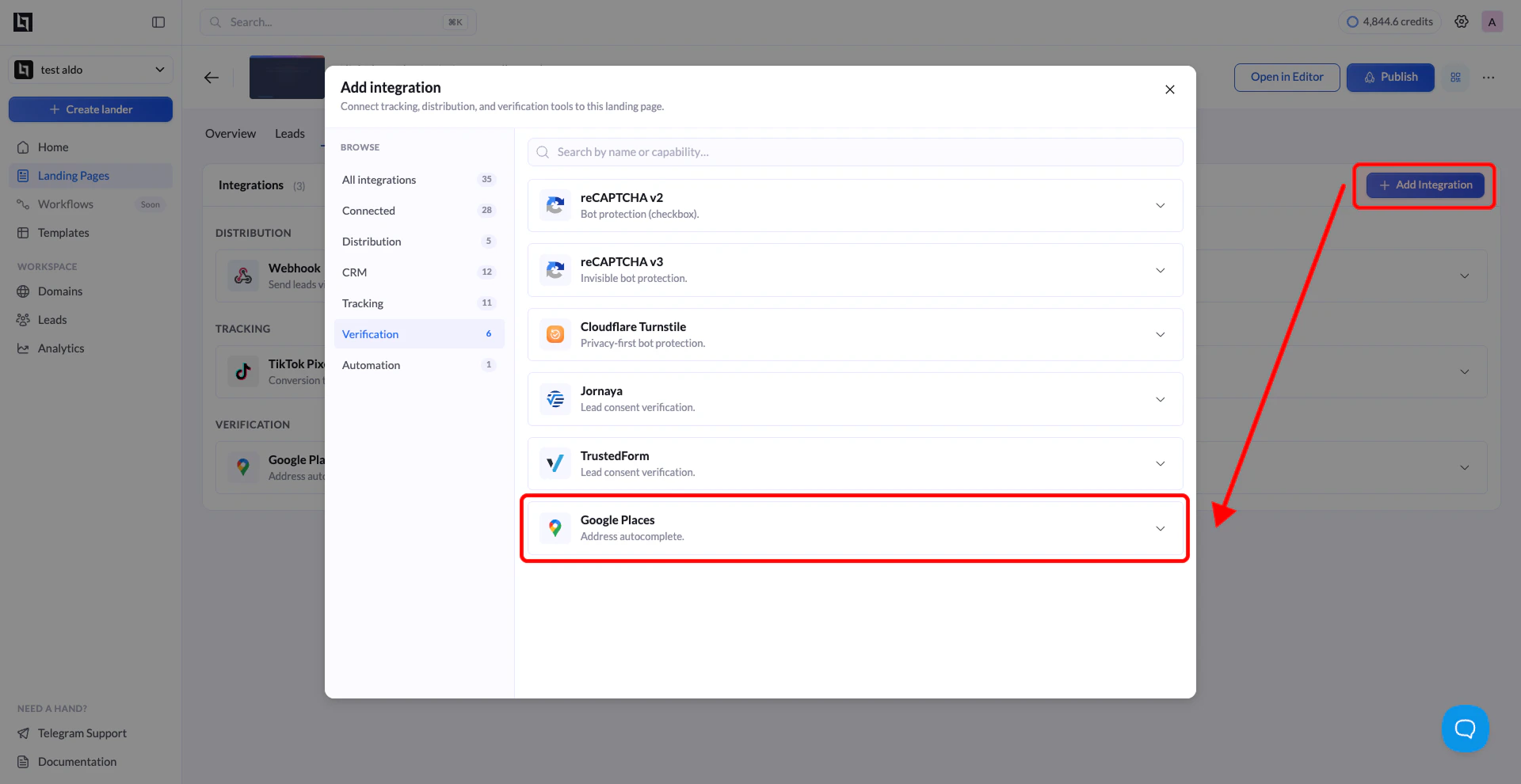The width and height of the screenshot is (1521, 784).
Task: Open user avatar A menu
Action: [x=1492, y=21]
